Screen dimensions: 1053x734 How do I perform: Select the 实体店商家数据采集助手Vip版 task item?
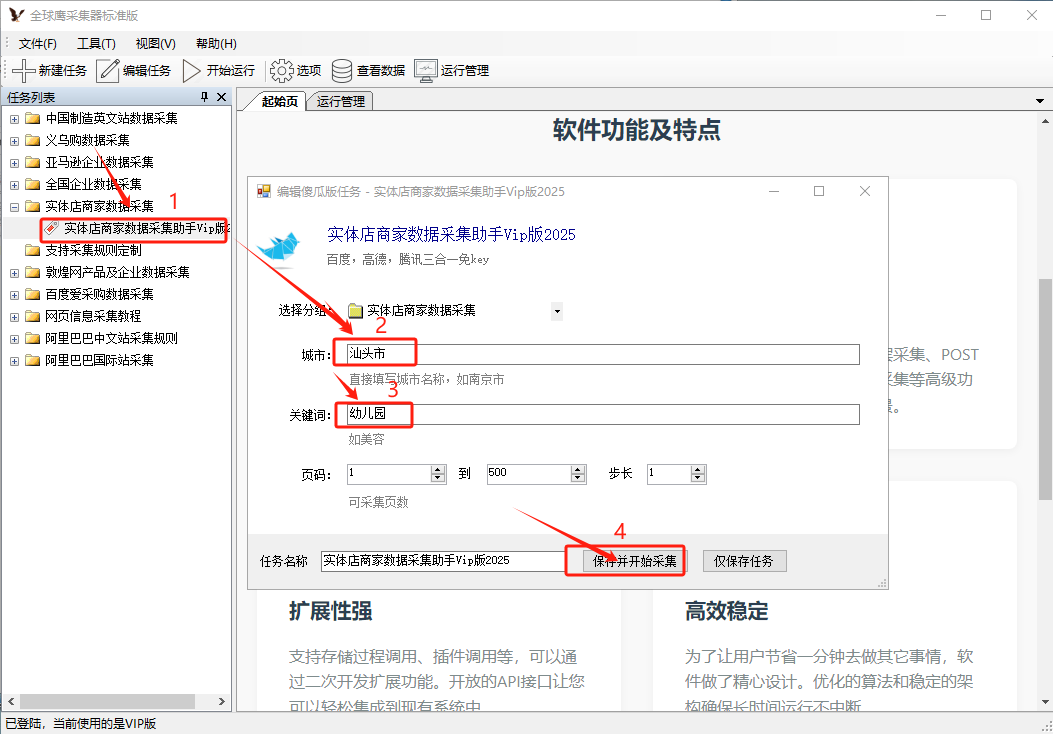click(x=145, y=229)
